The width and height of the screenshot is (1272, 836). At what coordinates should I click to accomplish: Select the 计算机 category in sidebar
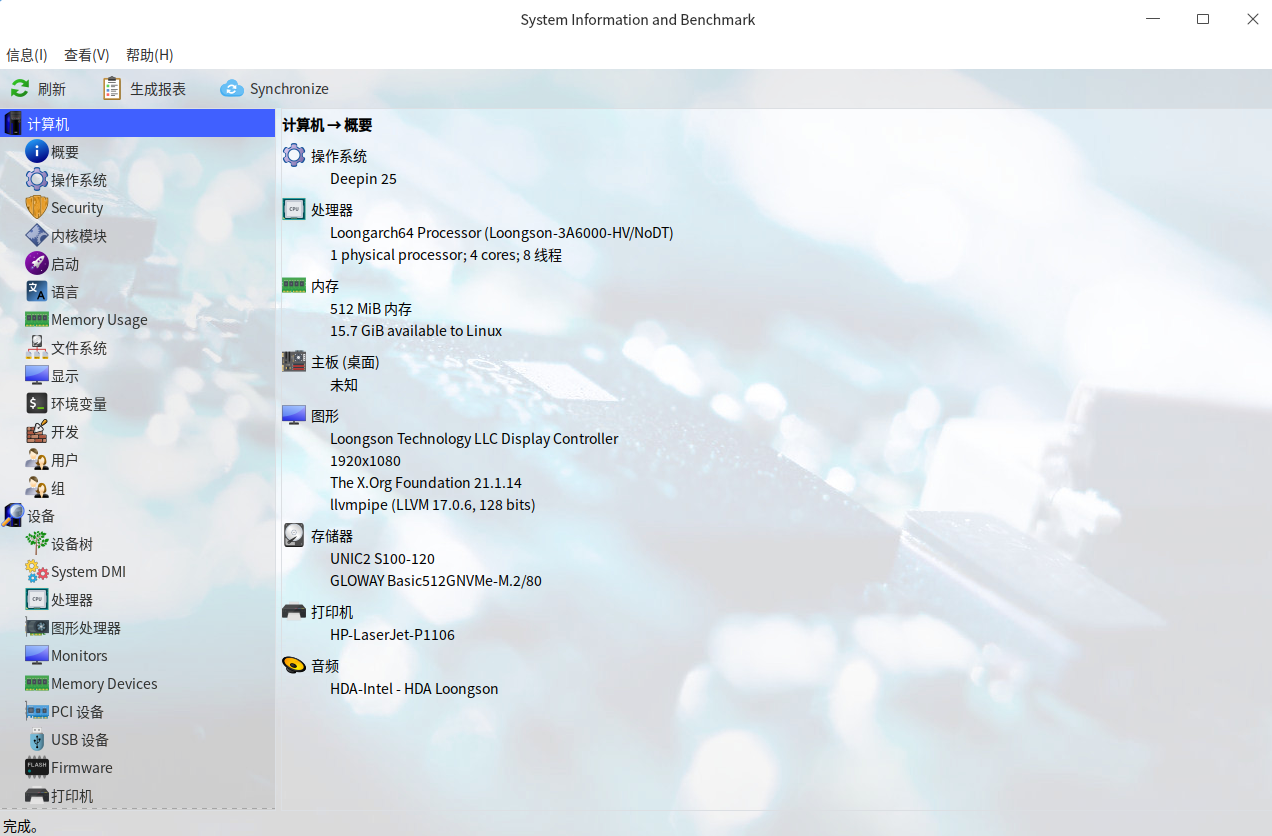point(137,124)
